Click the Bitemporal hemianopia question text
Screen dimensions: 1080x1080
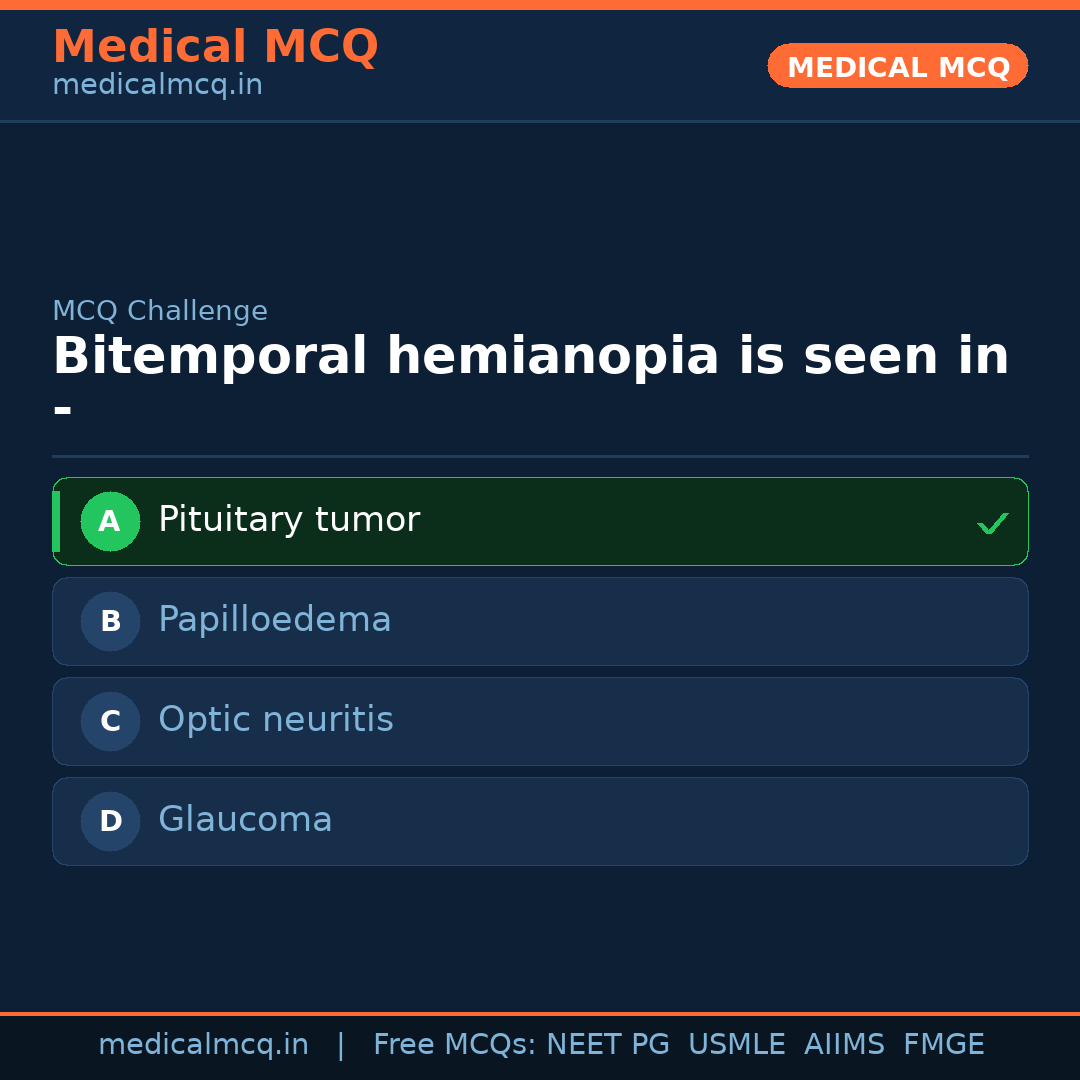530,357
